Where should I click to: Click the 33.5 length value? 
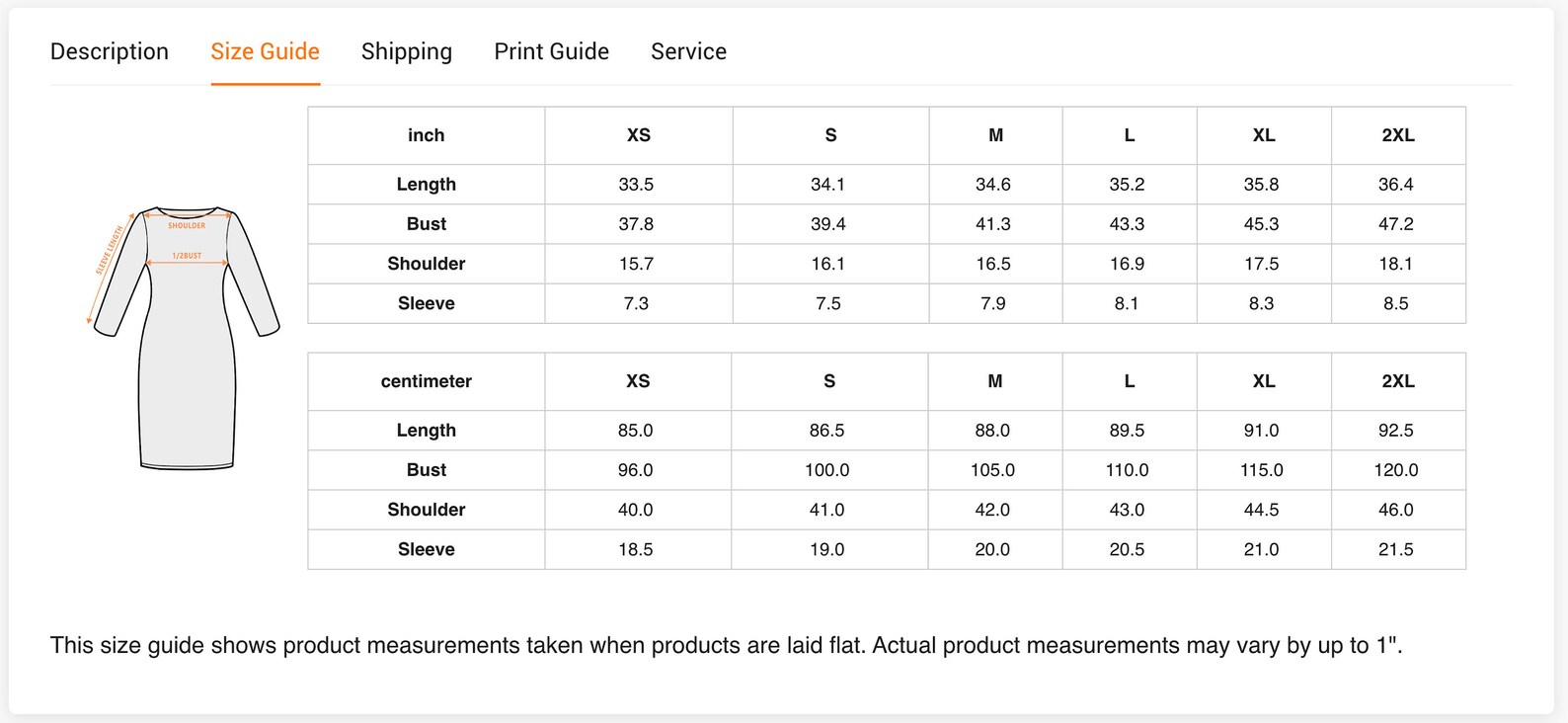[x=636, y=185]
